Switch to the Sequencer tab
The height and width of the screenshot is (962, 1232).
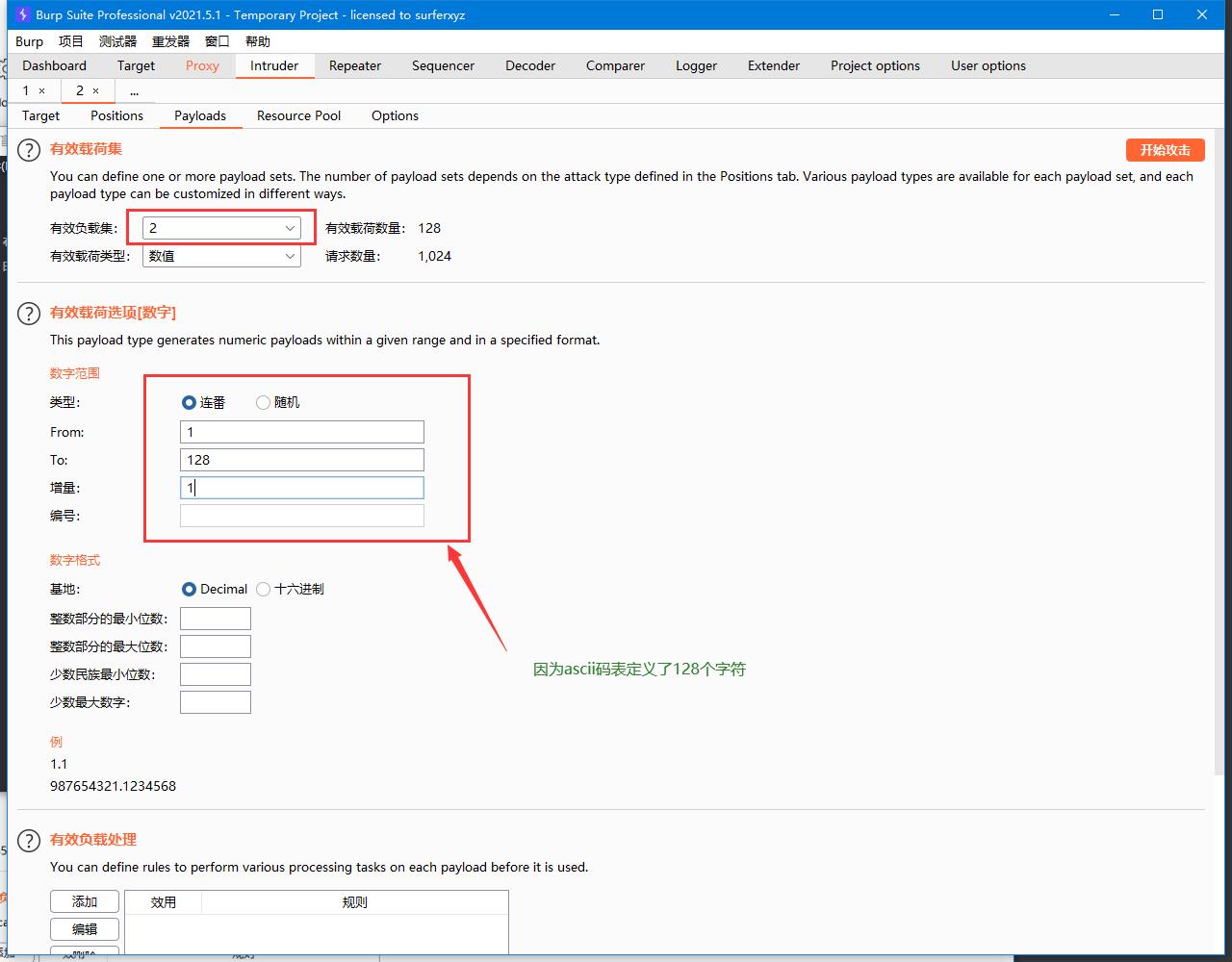point(443,65)
